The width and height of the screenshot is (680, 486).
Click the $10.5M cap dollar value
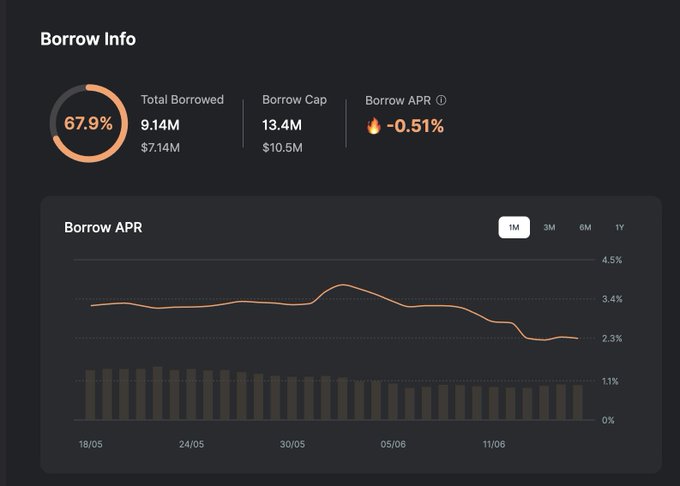click(x=282, y=148)
